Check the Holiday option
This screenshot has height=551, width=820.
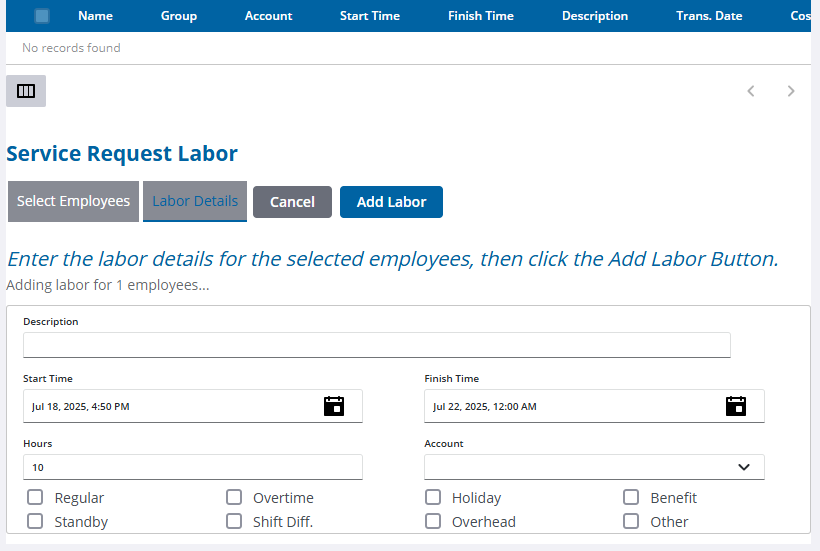pyautogui.click(x=433, y=498)
